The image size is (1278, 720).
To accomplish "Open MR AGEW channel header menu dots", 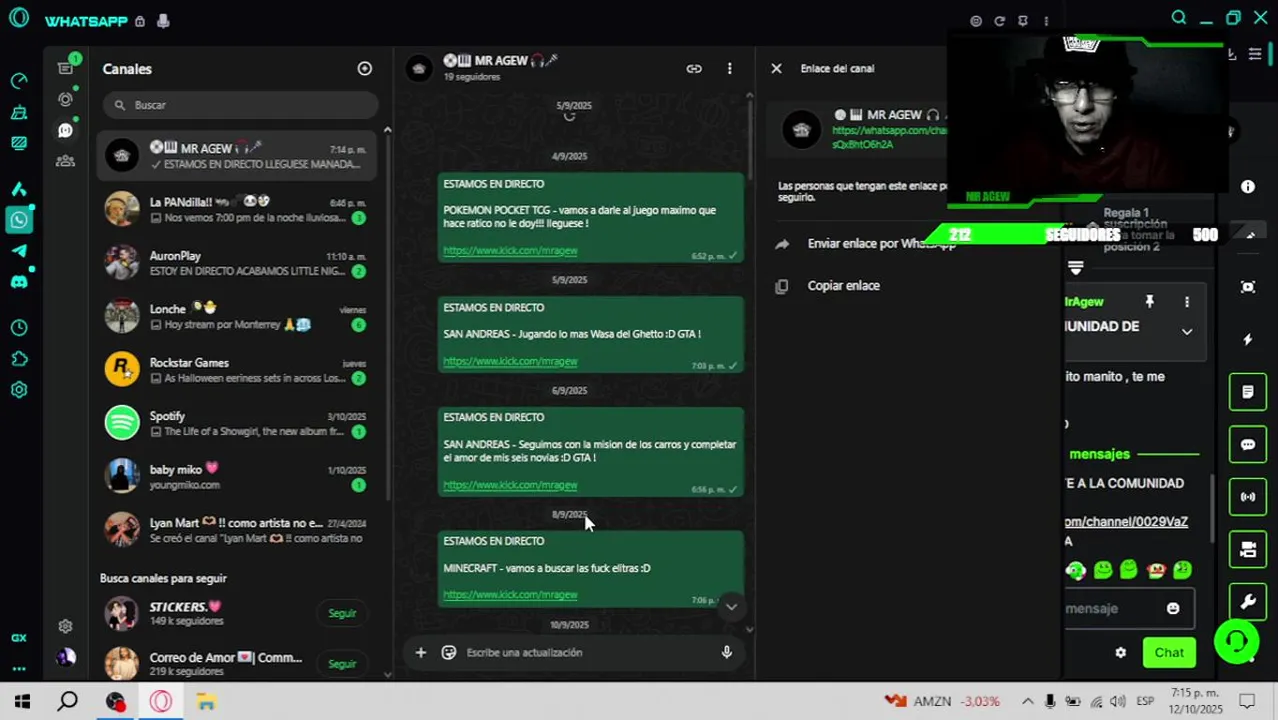I will 729,69.
